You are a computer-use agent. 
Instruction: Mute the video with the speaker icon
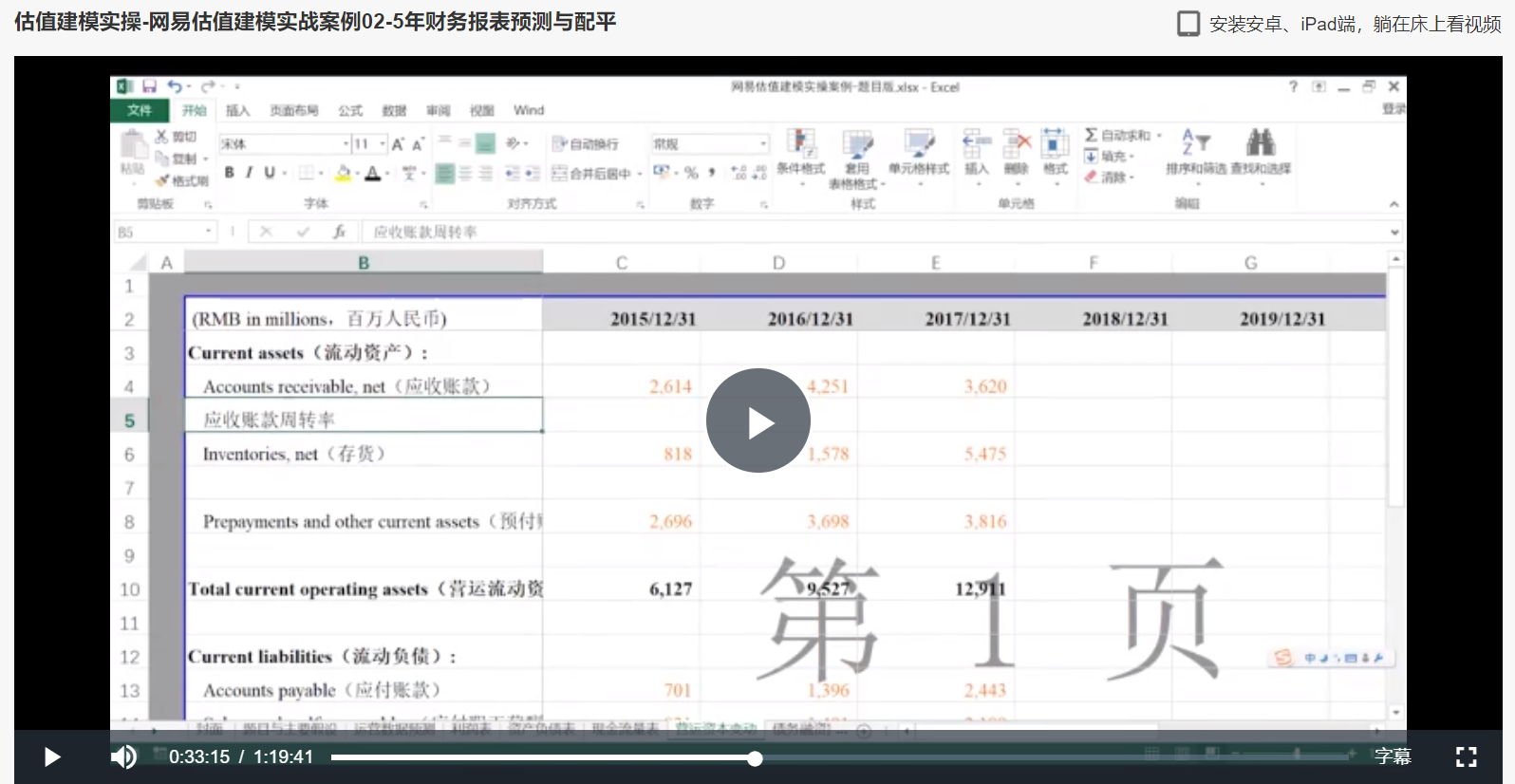123,756
